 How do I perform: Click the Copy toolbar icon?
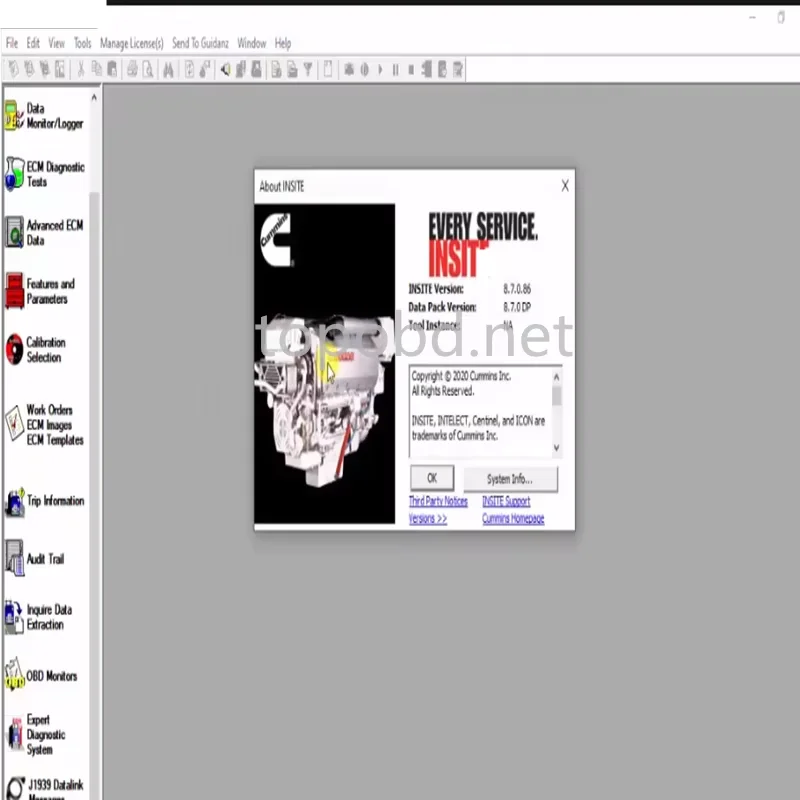coord(96,69)
